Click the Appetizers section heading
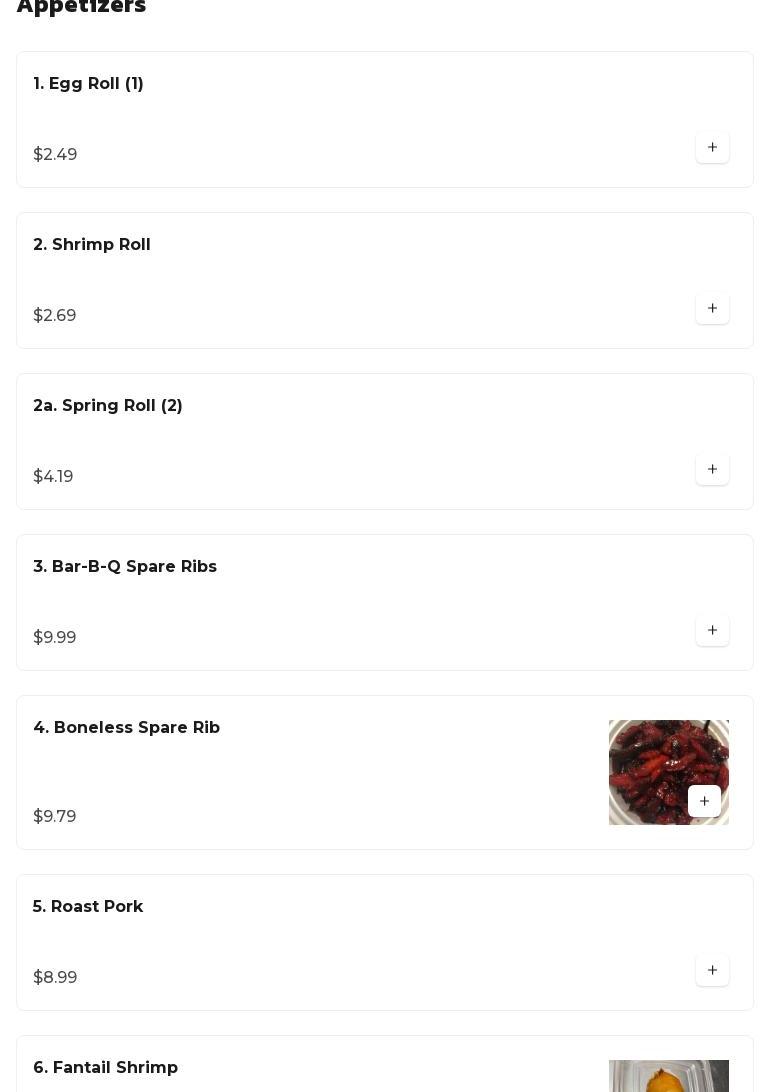The image size is (770, 1092). [82, 7]
